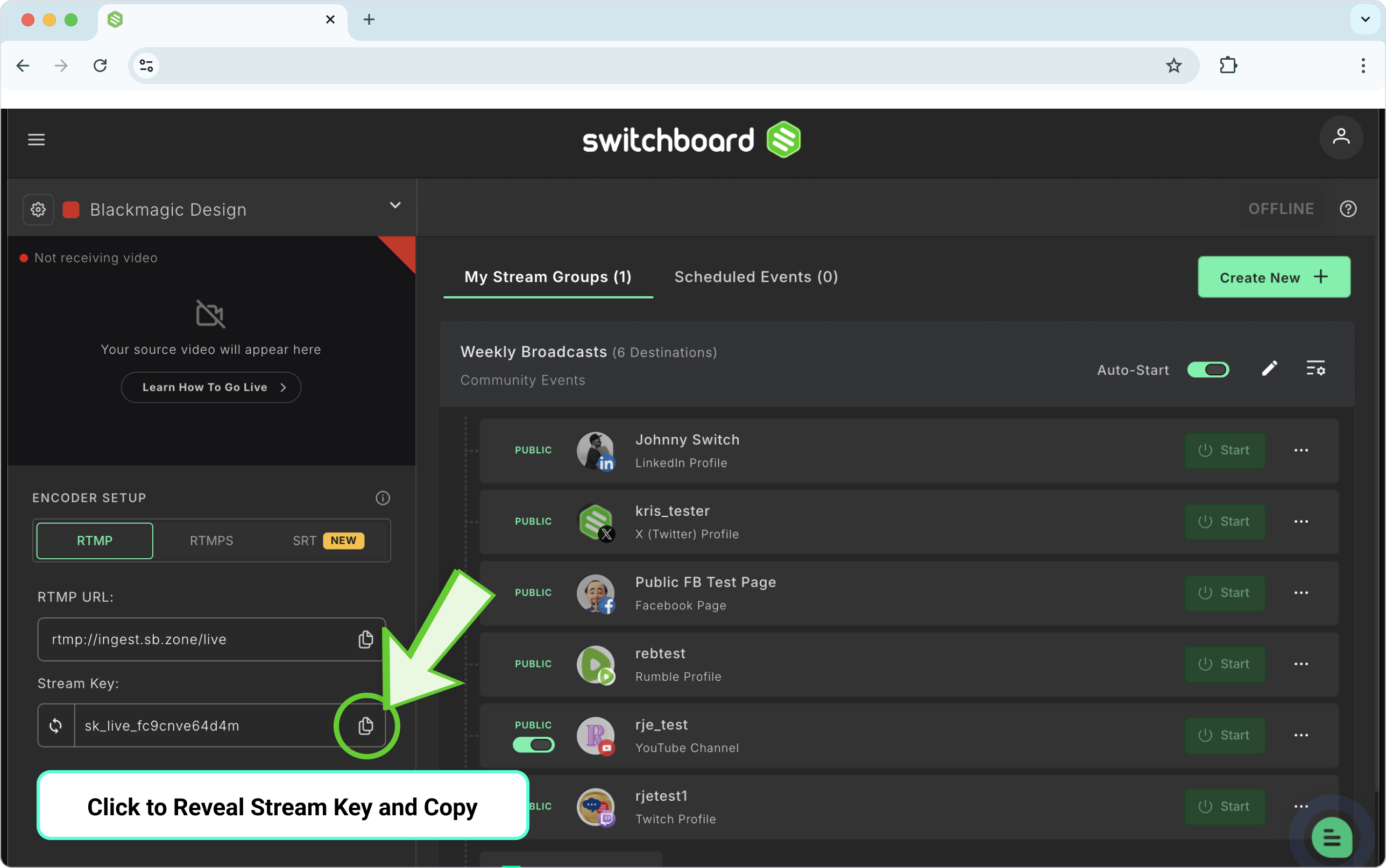Click Learn How To Go Live

tap(211, 388)
